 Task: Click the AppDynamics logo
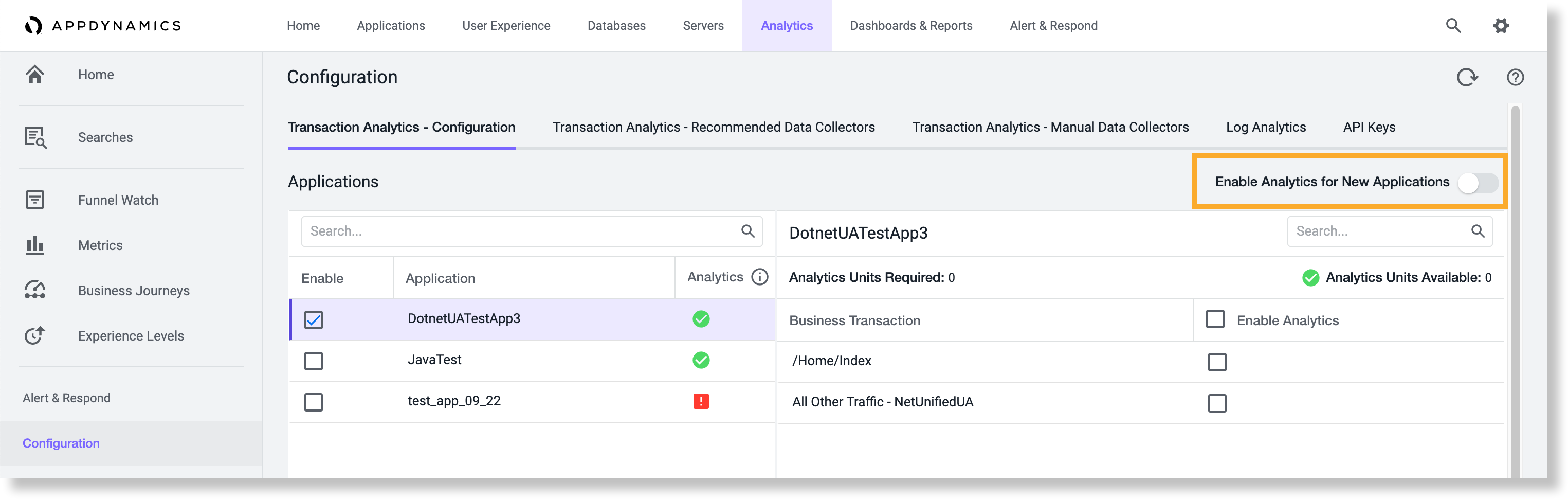click(x=103, y=26)
